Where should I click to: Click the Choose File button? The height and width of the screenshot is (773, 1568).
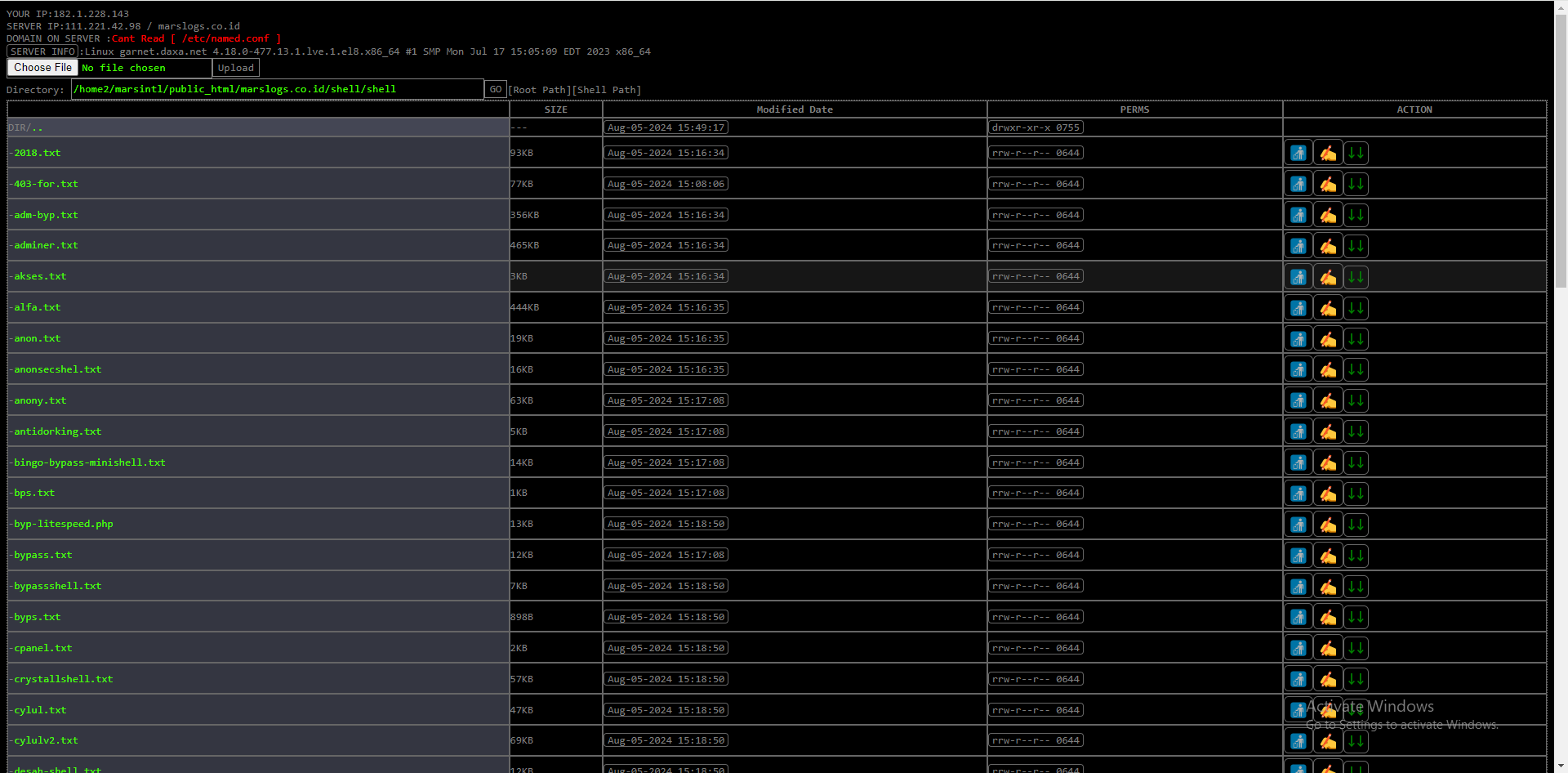pyautogui.click(x=42, y=68)
